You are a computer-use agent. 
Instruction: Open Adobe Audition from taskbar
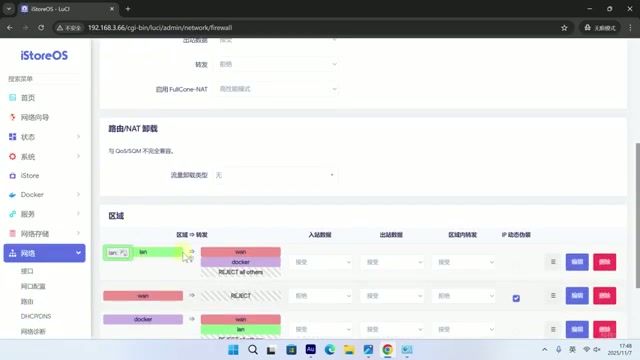tap(311, 350)
